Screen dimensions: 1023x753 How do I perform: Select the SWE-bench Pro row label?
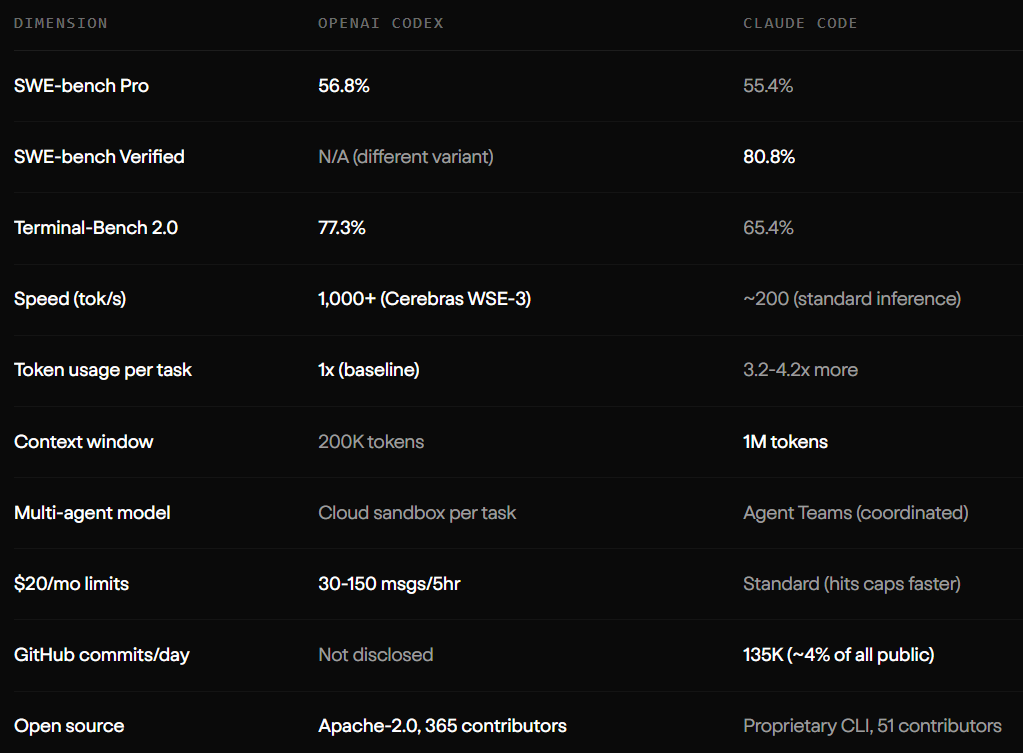point(81,86)
